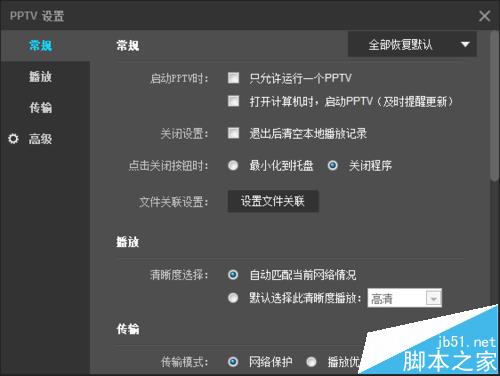Viewport: 500px width, 376px height.
Task: Click the 传输模式 label
Action: click(x=185, y=362)
